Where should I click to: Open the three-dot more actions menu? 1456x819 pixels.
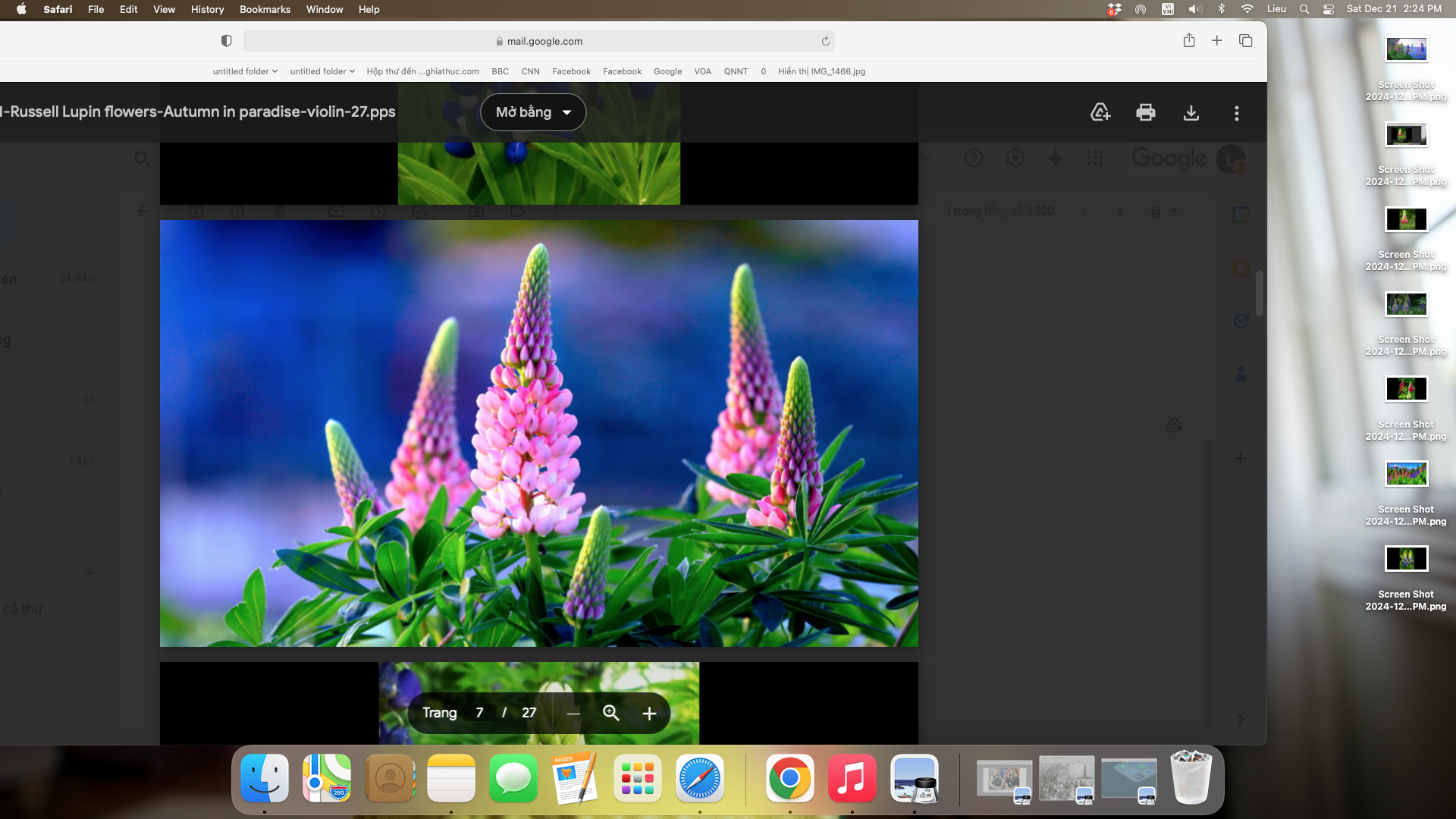[1237, 112]
